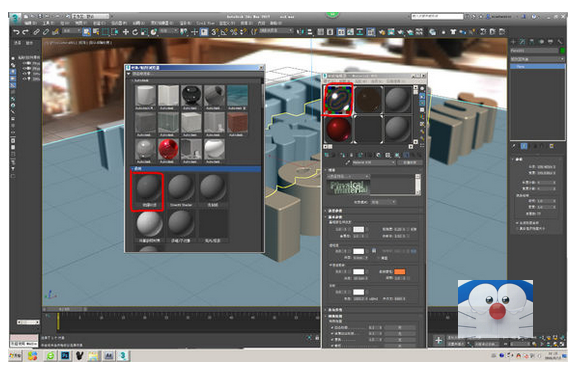Toggle the topmost map checkbox in Material Editor
This screenshot has height=388, width=583.
click(x=332, y=328)
